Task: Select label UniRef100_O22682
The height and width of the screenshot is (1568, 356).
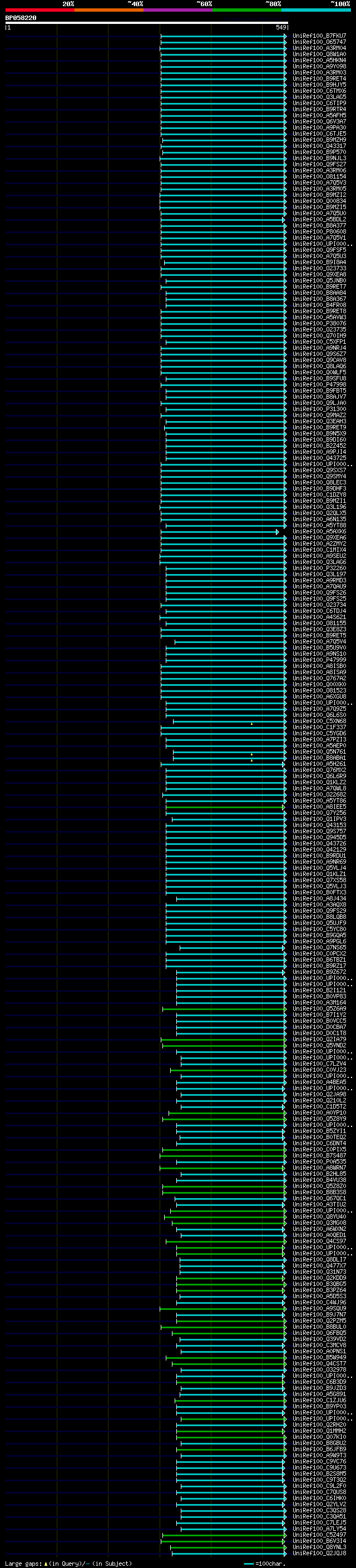Action: click(319, 794)
